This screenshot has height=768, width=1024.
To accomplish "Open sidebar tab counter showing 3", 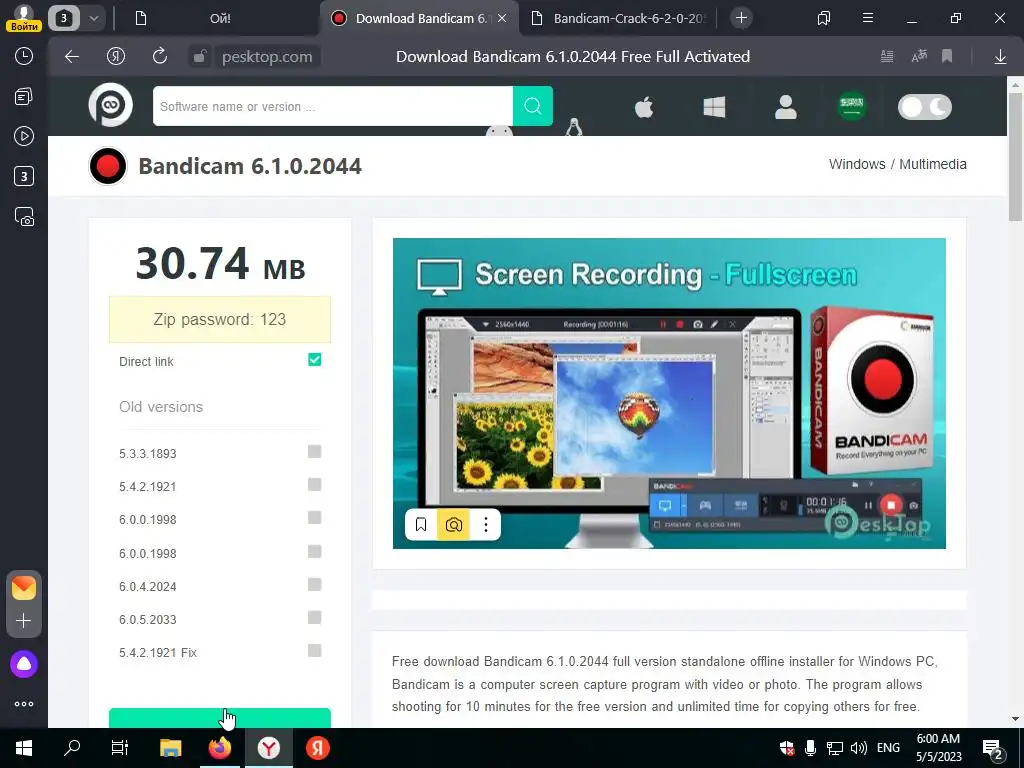I will click(x=24, y=176).
